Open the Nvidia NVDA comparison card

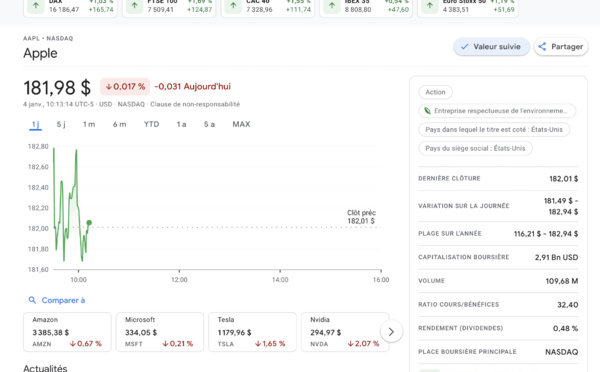click(345, 332)
